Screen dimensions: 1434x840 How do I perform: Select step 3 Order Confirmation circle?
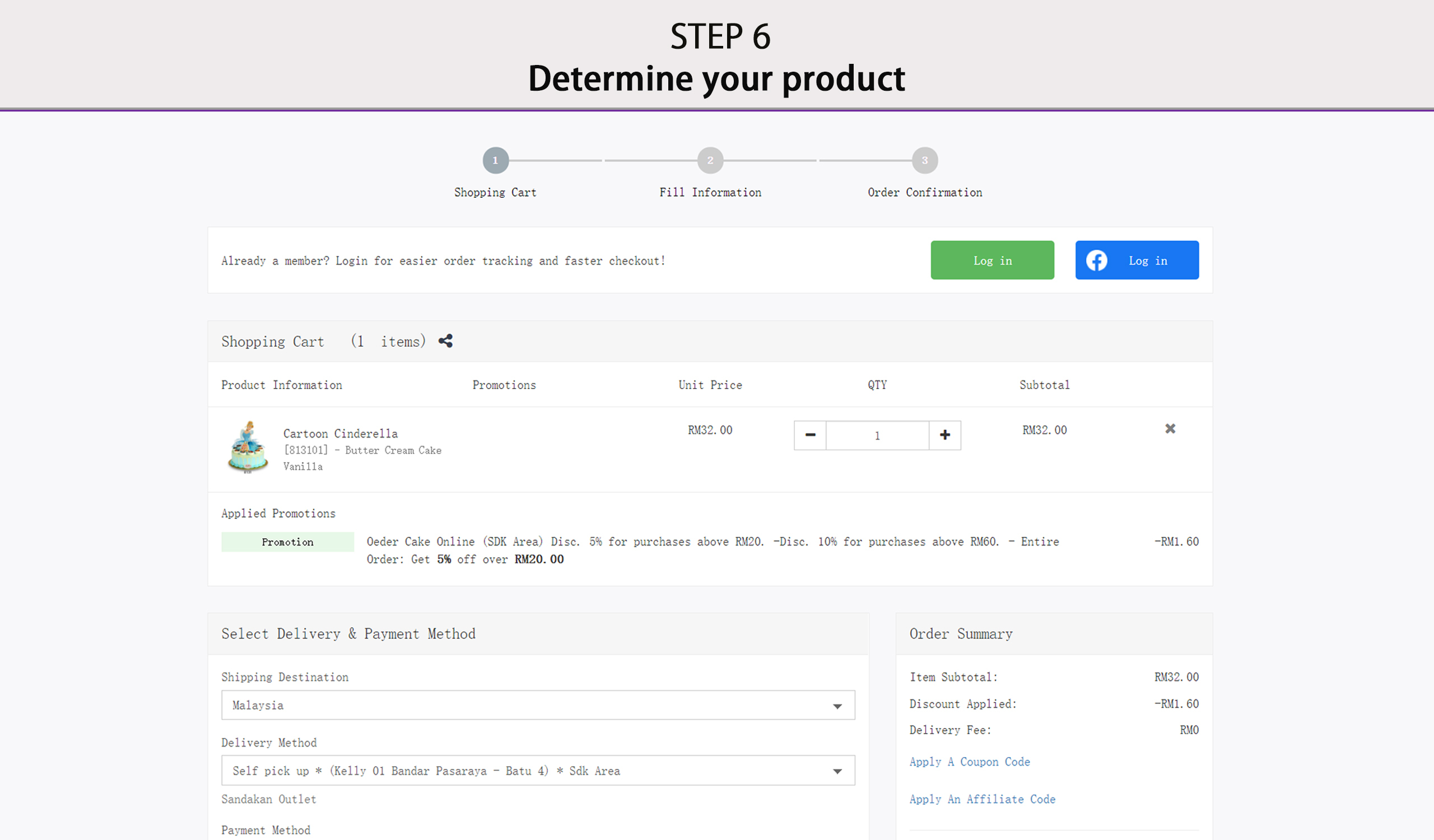(924, 160)
